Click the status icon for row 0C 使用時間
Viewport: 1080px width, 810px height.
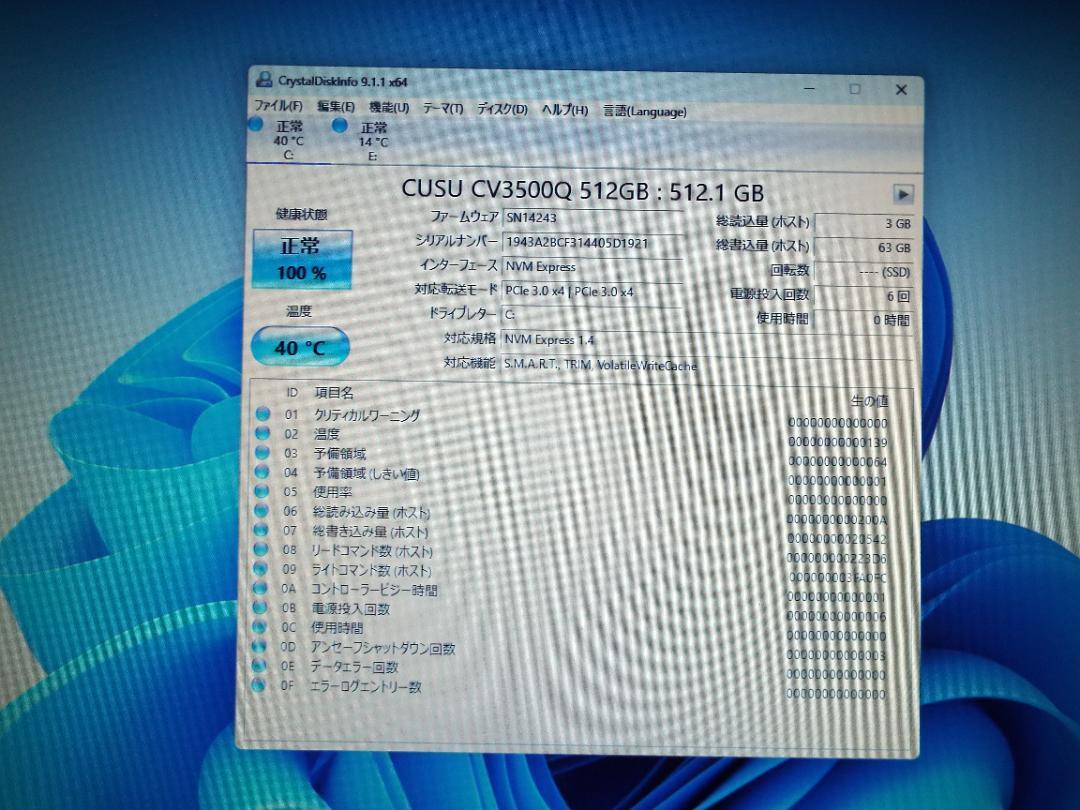259,627
